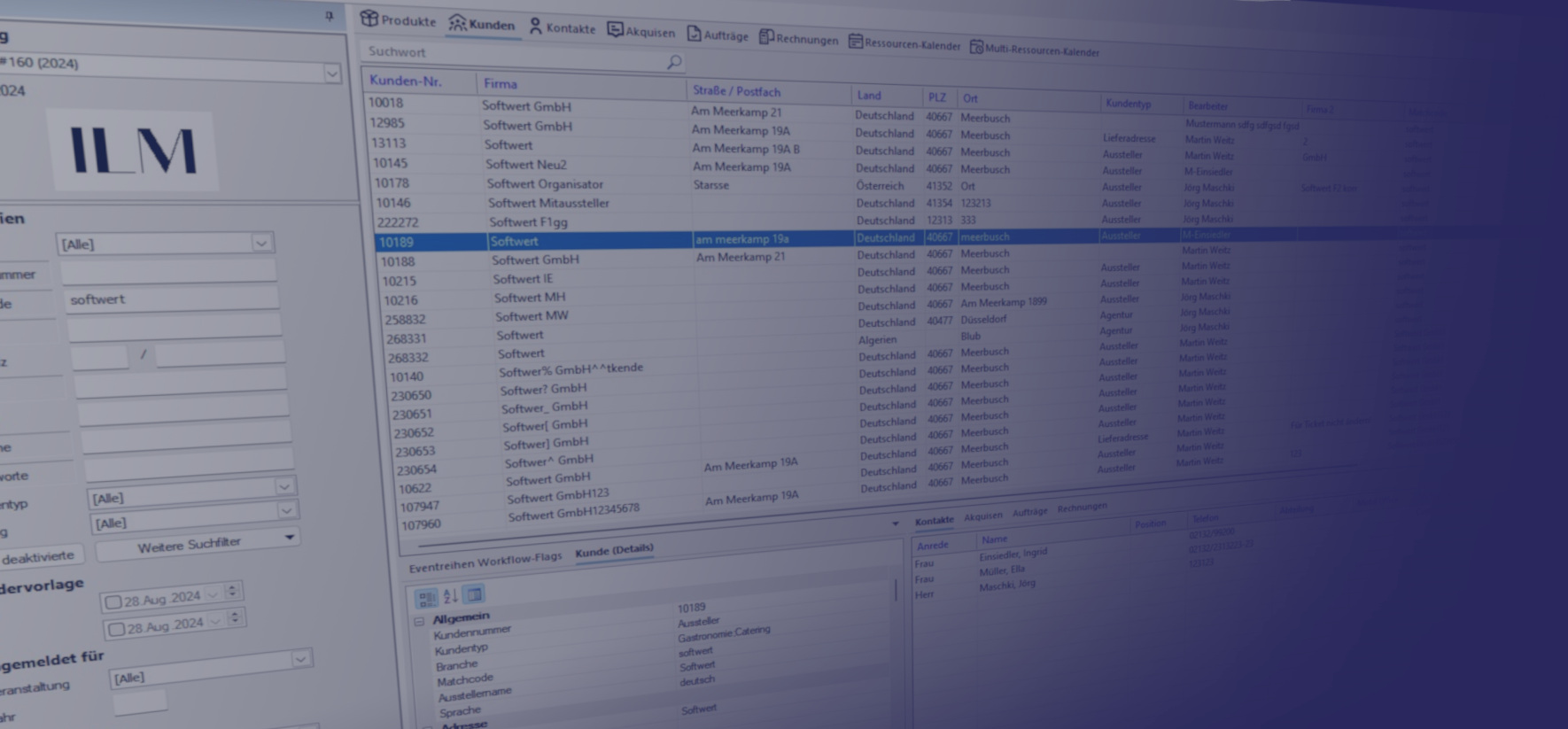Screen dimensions: 1568x729
Task: Sort the property grid alphabetically (A-Z icon)
Action: 451,595
